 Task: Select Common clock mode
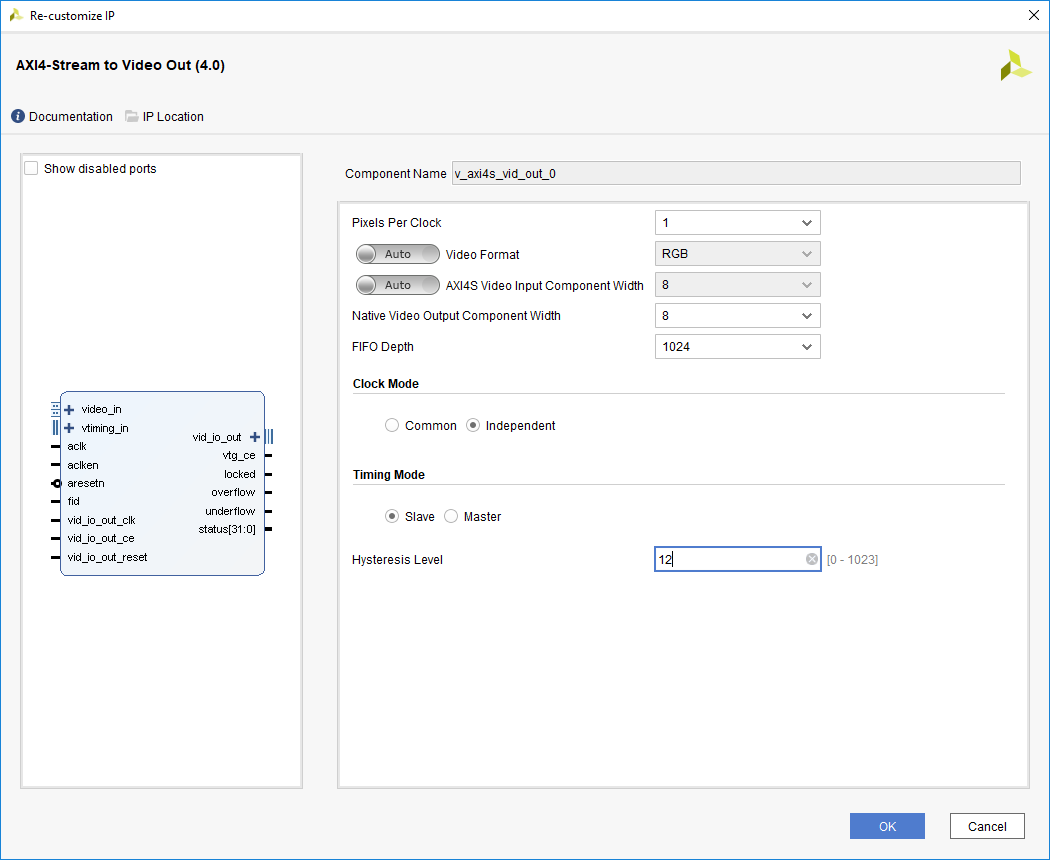click(392, 425)
